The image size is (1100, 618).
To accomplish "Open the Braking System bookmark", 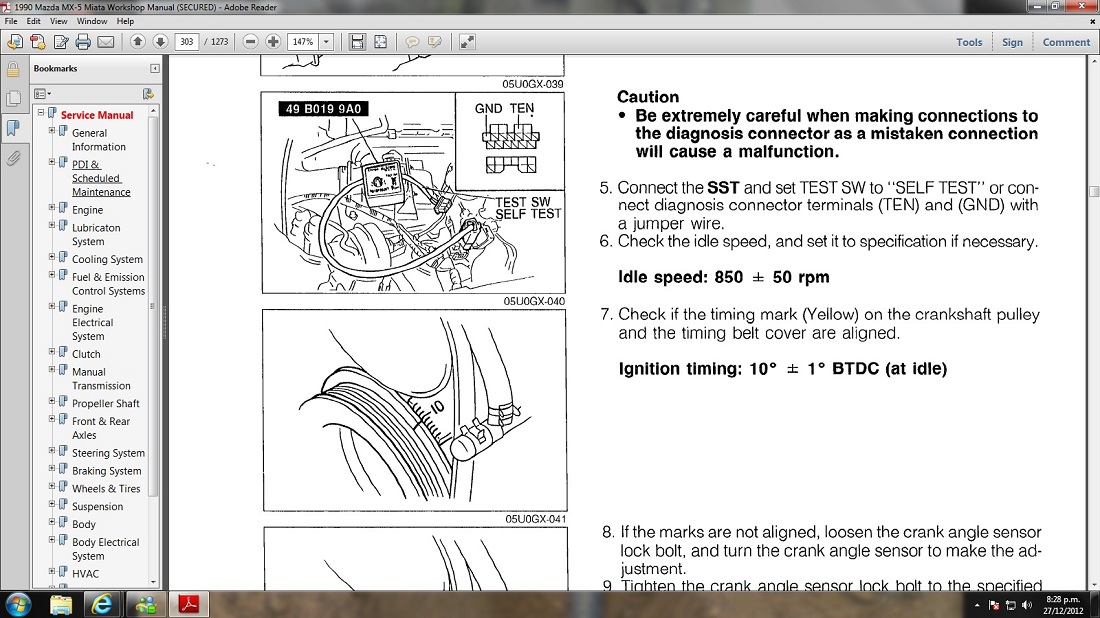I will pyautogui.click(x=106, y=471).
